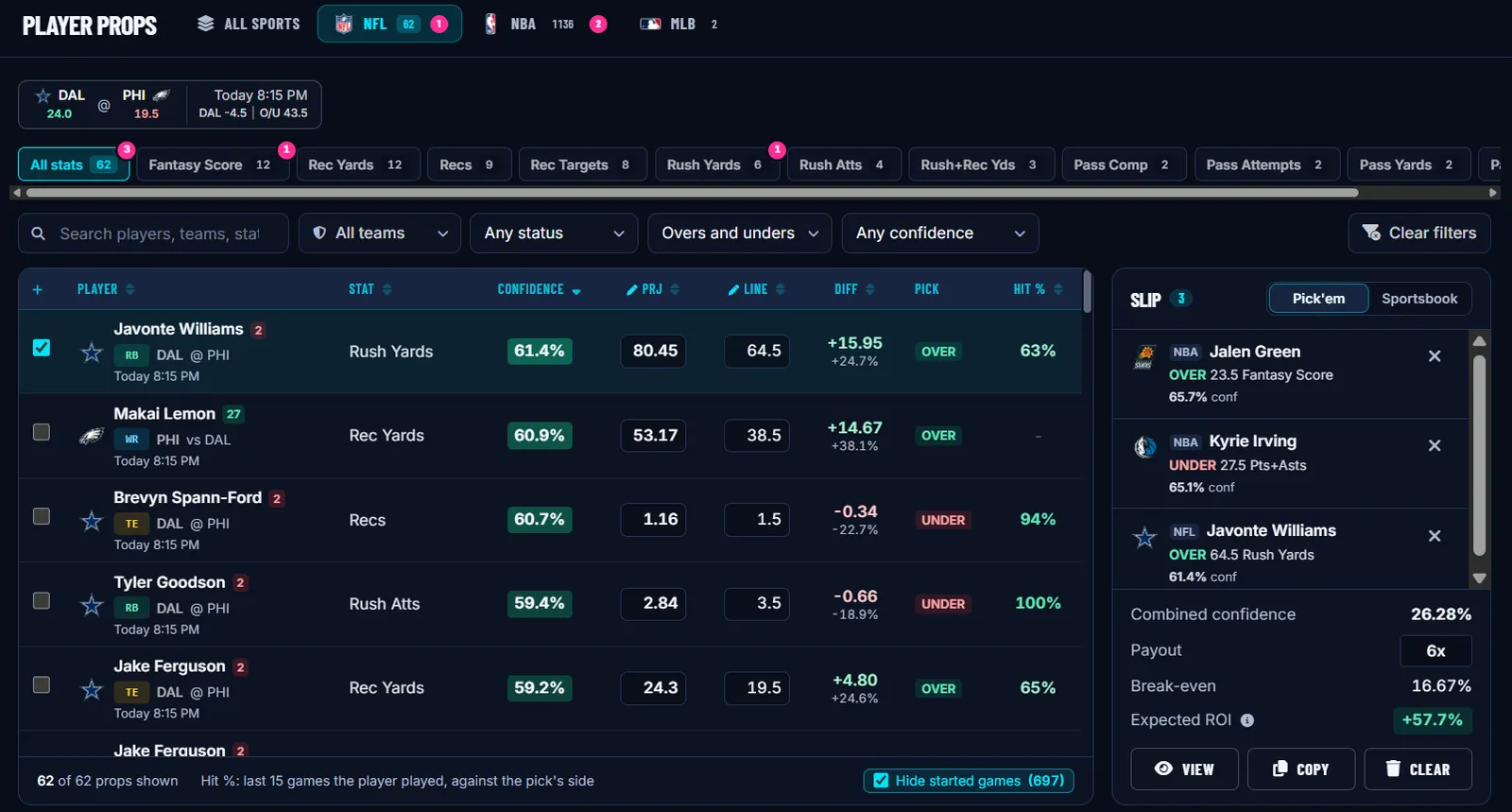Click the pencil icon on PRJ column
Image resolution: width=1512 pixels, height=812 pixels.
tap(632, 290)
